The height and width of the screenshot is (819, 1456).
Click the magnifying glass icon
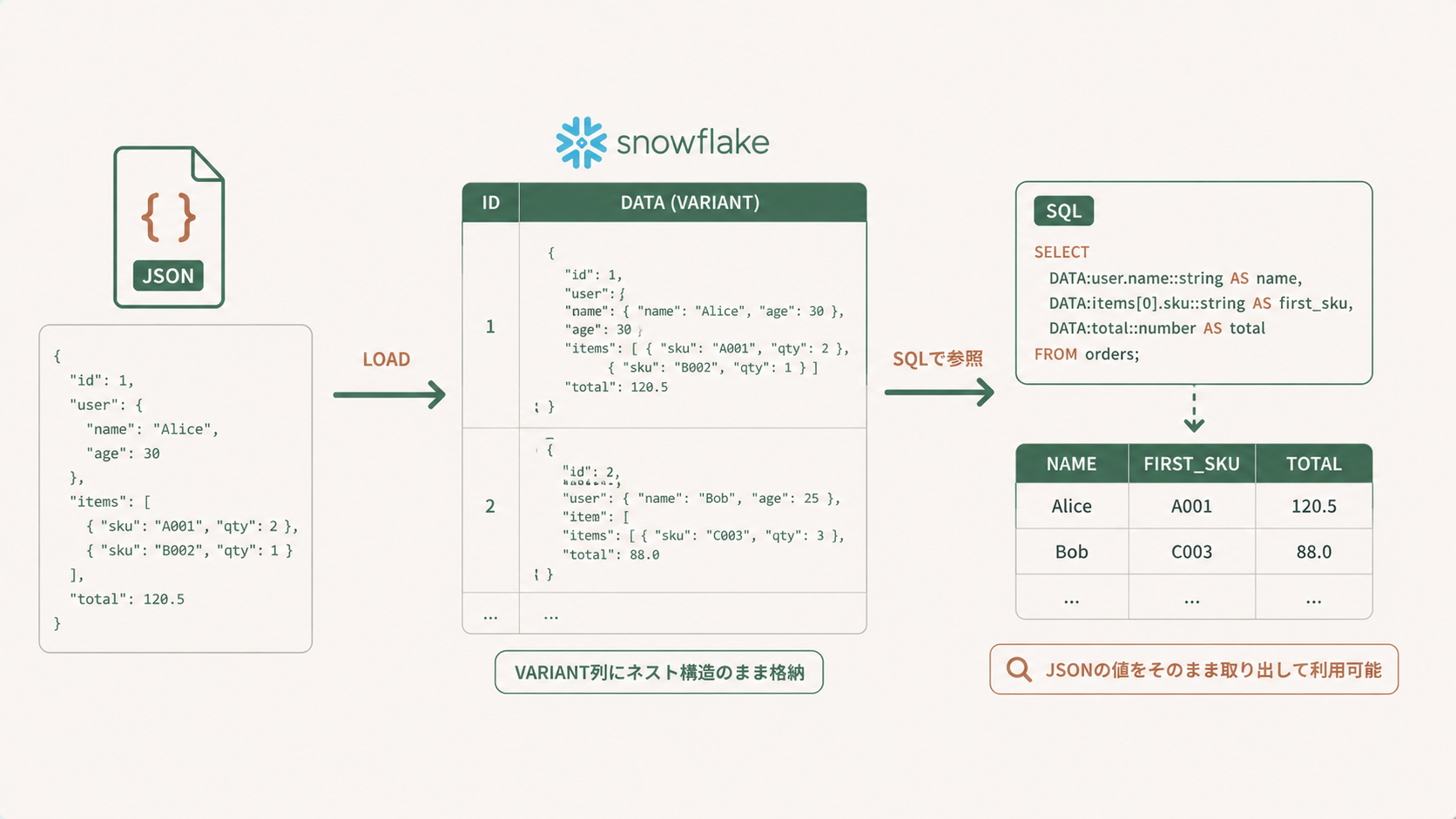1019,669
